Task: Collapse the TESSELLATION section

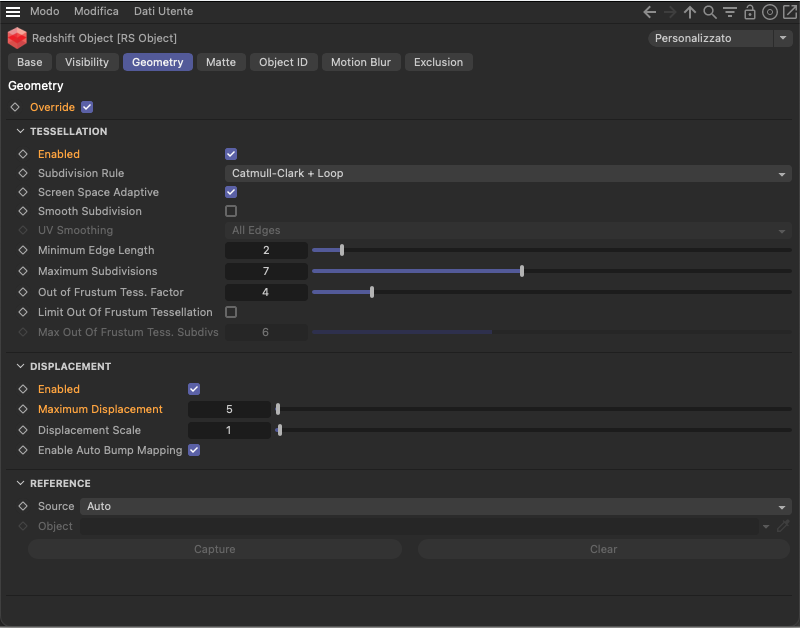Action: tap(20, 132)
